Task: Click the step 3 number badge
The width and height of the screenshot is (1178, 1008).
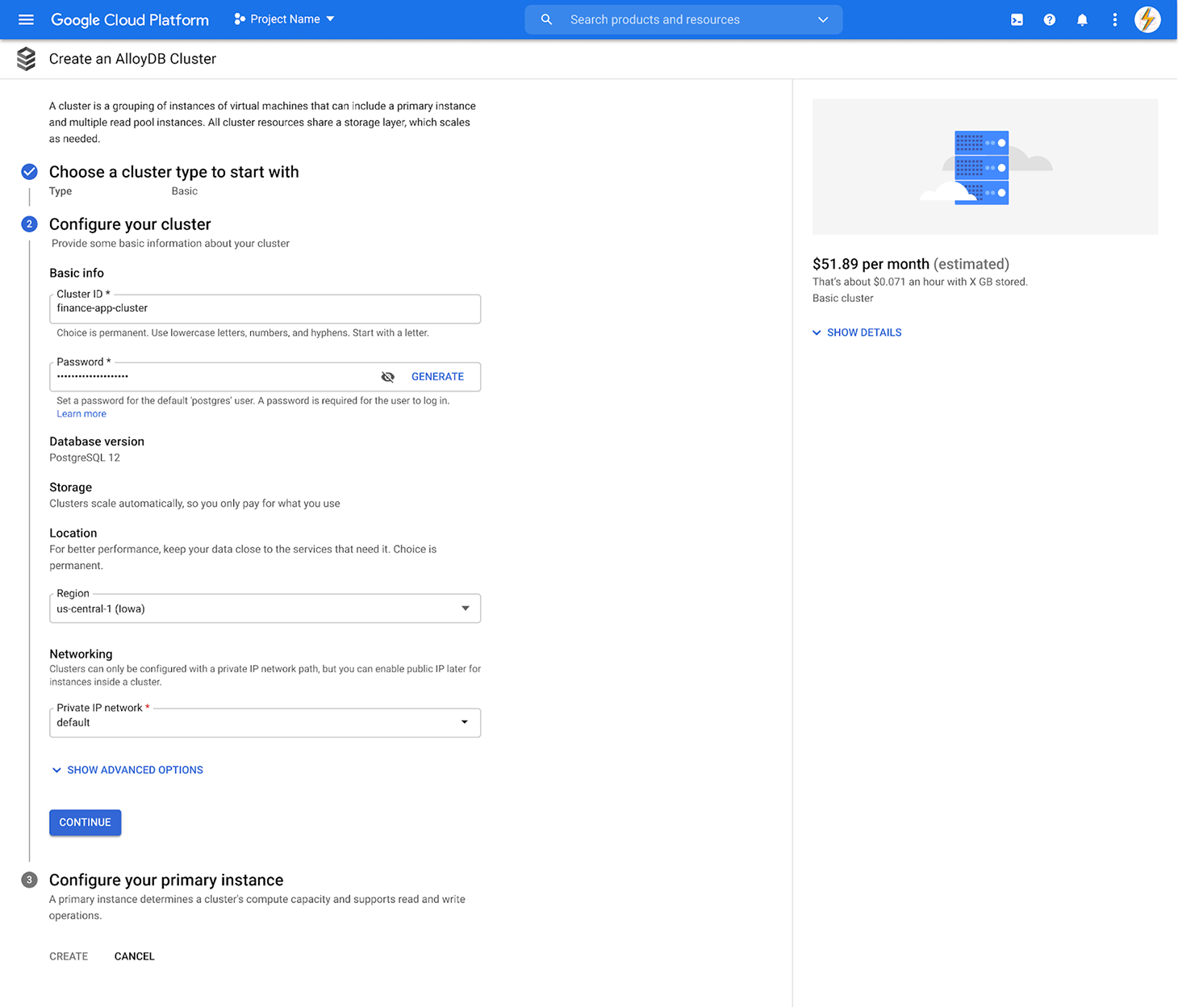Action: [29, 880]
